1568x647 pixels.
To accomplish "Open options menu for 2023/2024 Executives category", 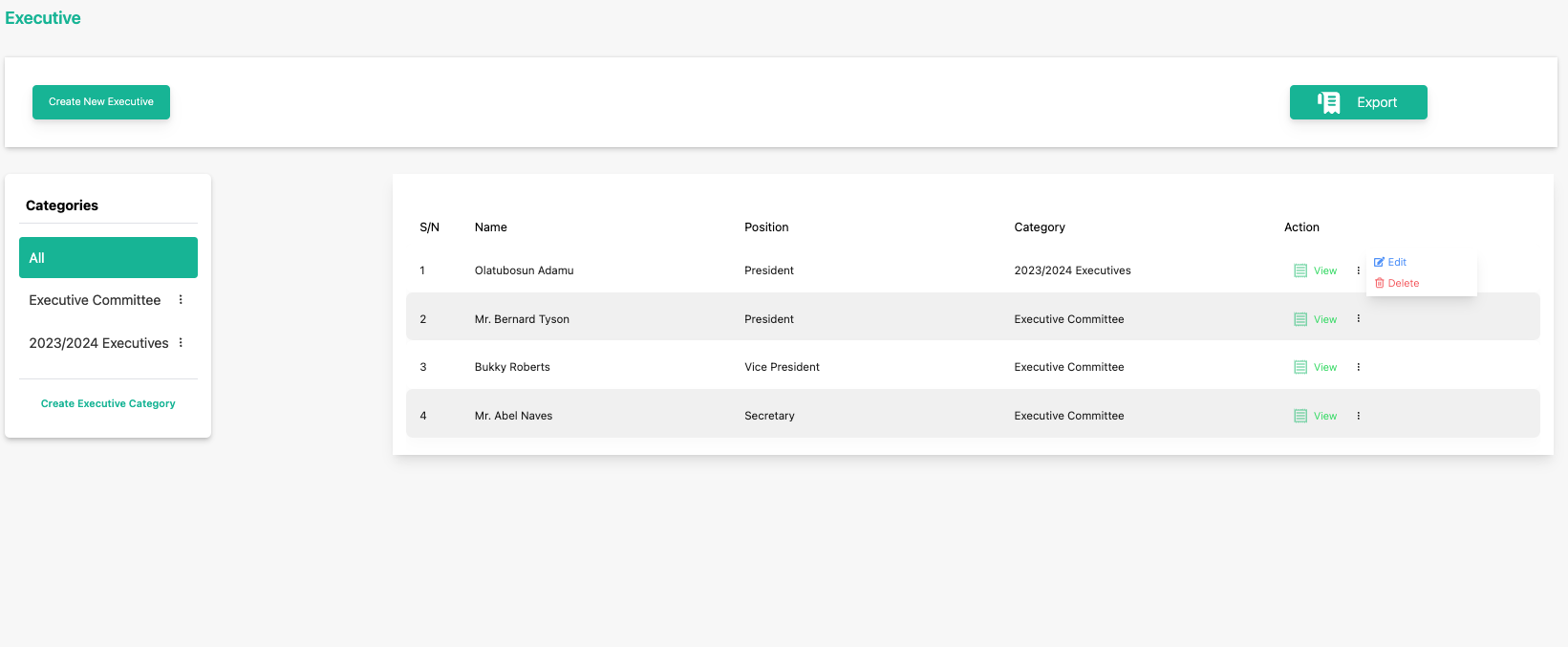I will click(x=181, y=343).
